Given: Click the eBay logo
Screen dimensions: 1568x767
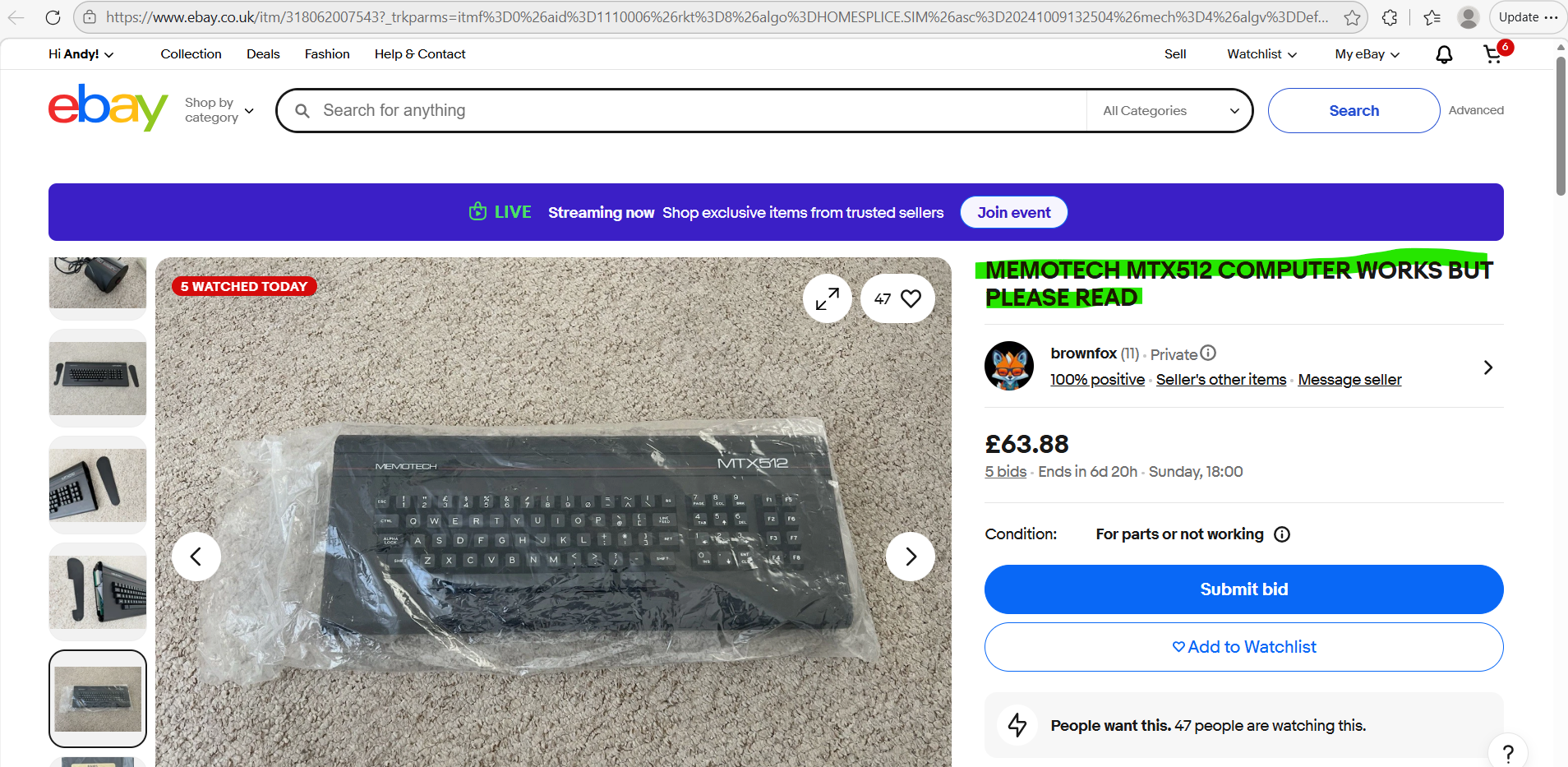Looking at the screenshot, I should [x=108, y=108].
